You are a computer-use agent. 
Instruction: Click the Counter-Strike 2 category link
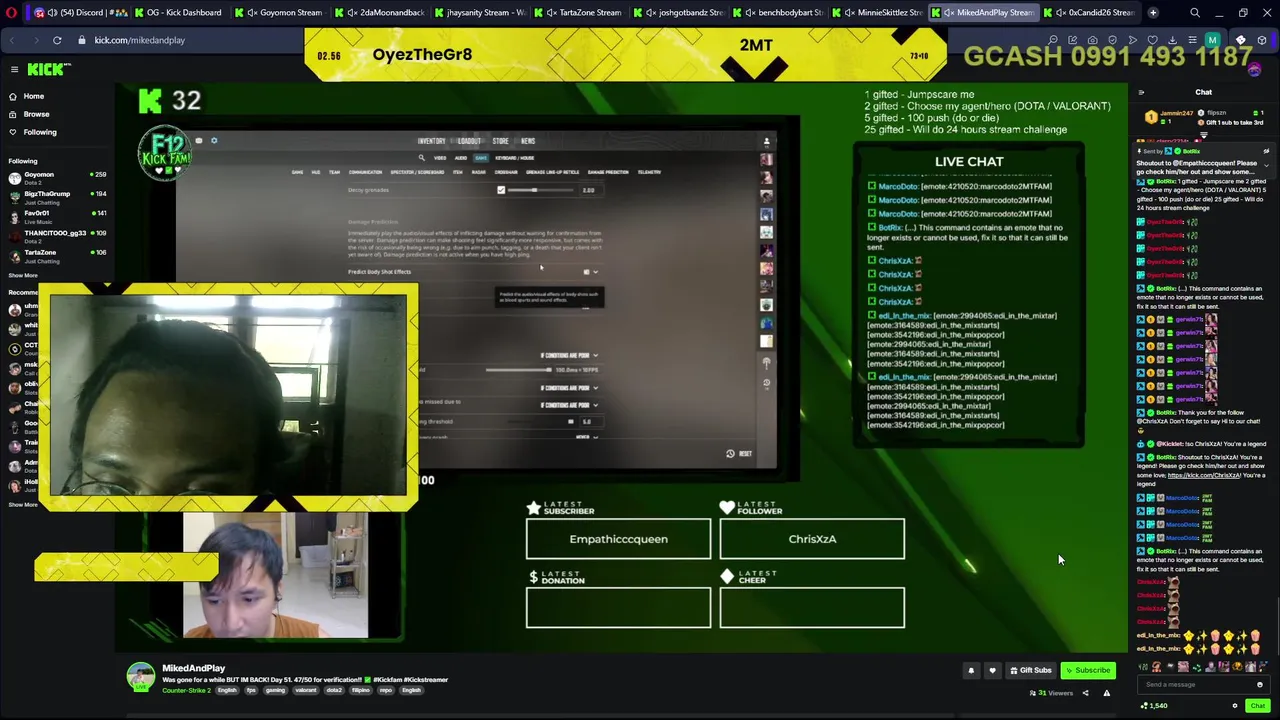[x=186, y=691]
